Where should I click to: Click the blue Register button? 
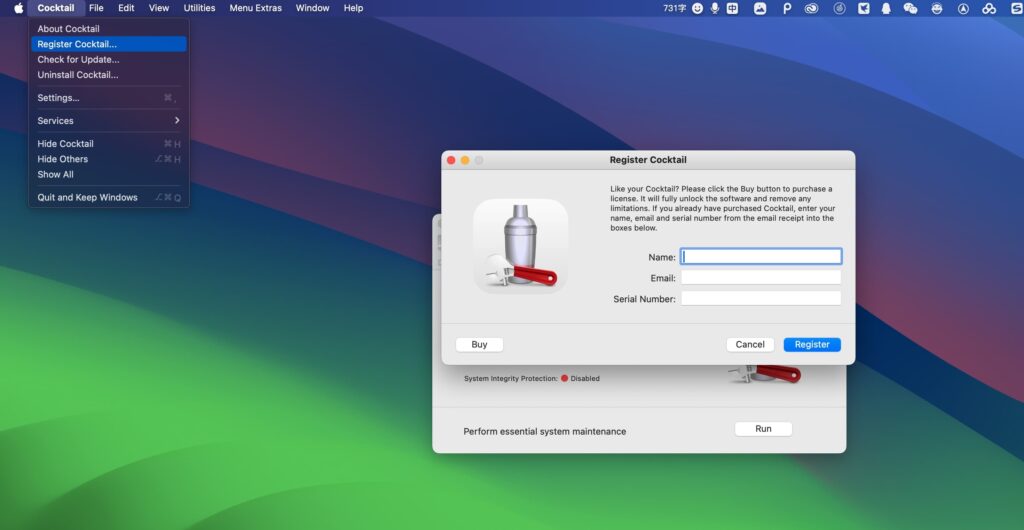pyautogui.click(x=812, y=345)
